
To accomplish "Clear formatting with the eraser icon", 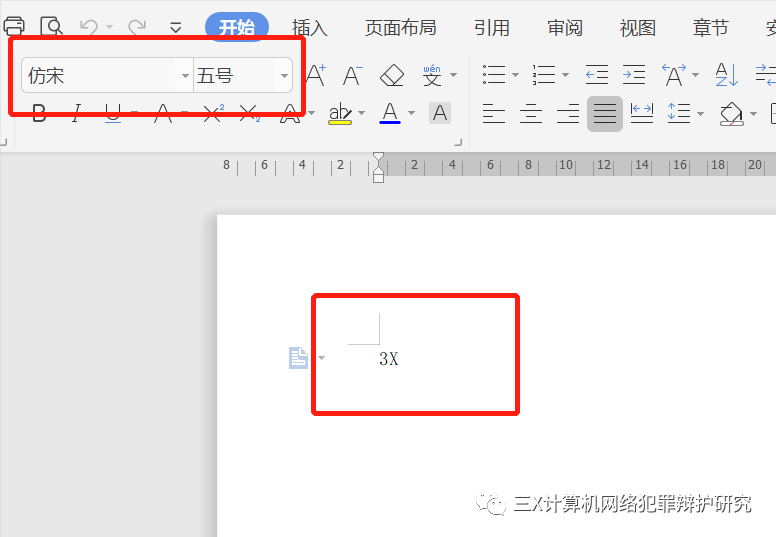I will pos(392,75).
